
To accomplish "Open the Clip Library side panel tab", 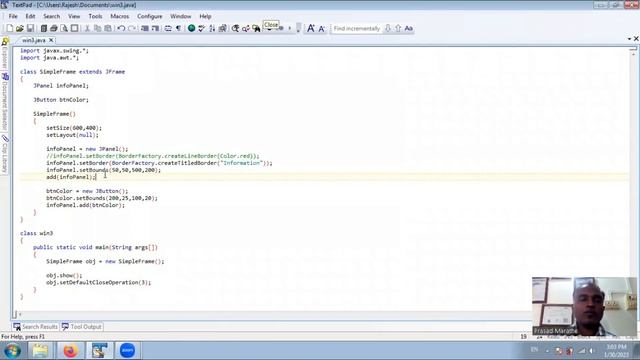I will point(5,154).
